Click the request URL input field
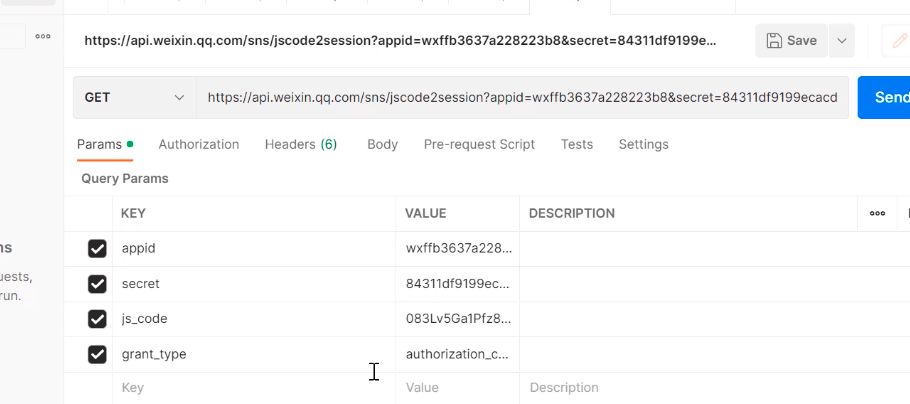 click(x=522, y=97)
